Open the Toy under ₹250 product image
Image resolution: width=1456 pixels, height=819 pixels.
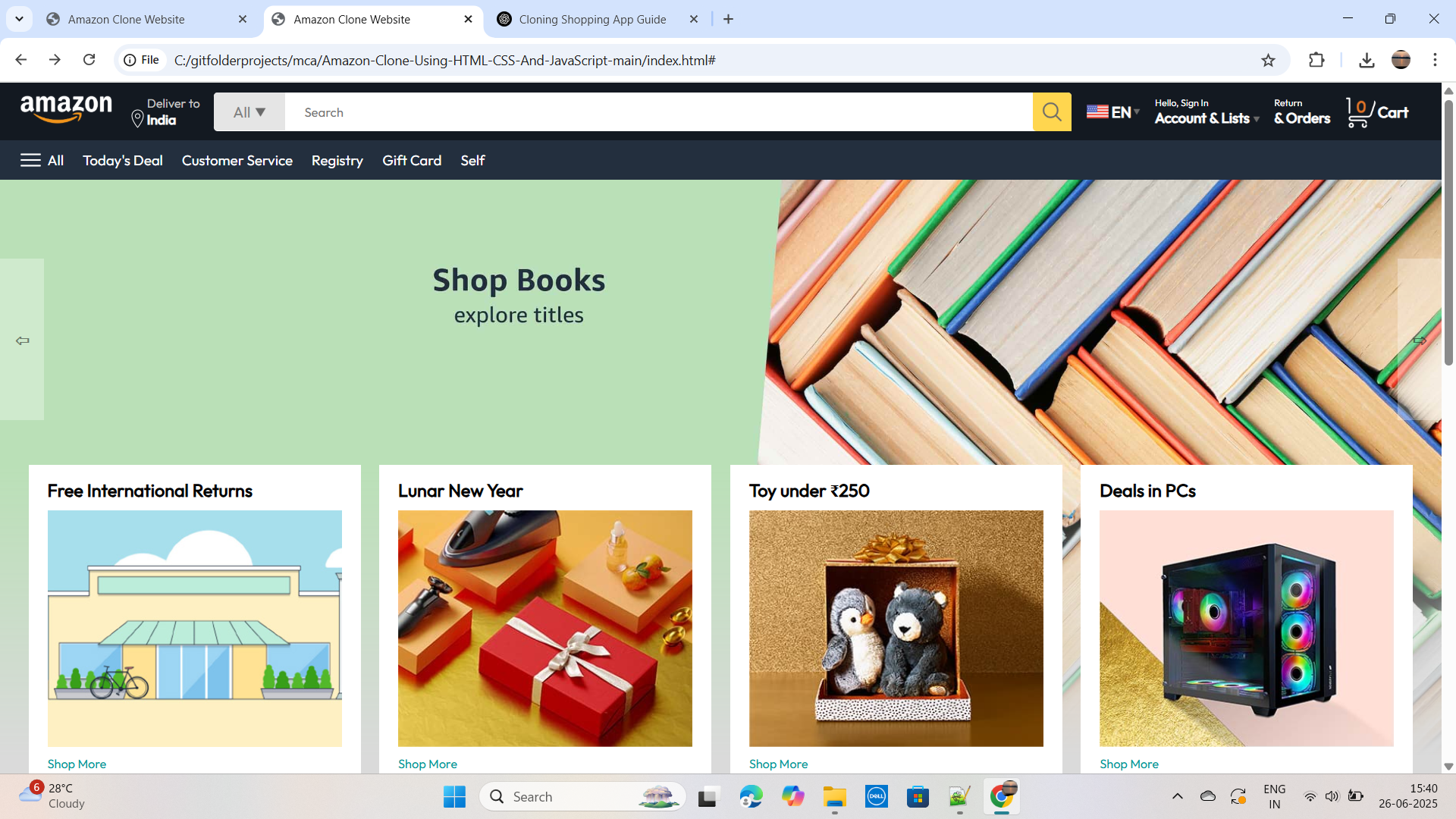[x=896, y=629]
